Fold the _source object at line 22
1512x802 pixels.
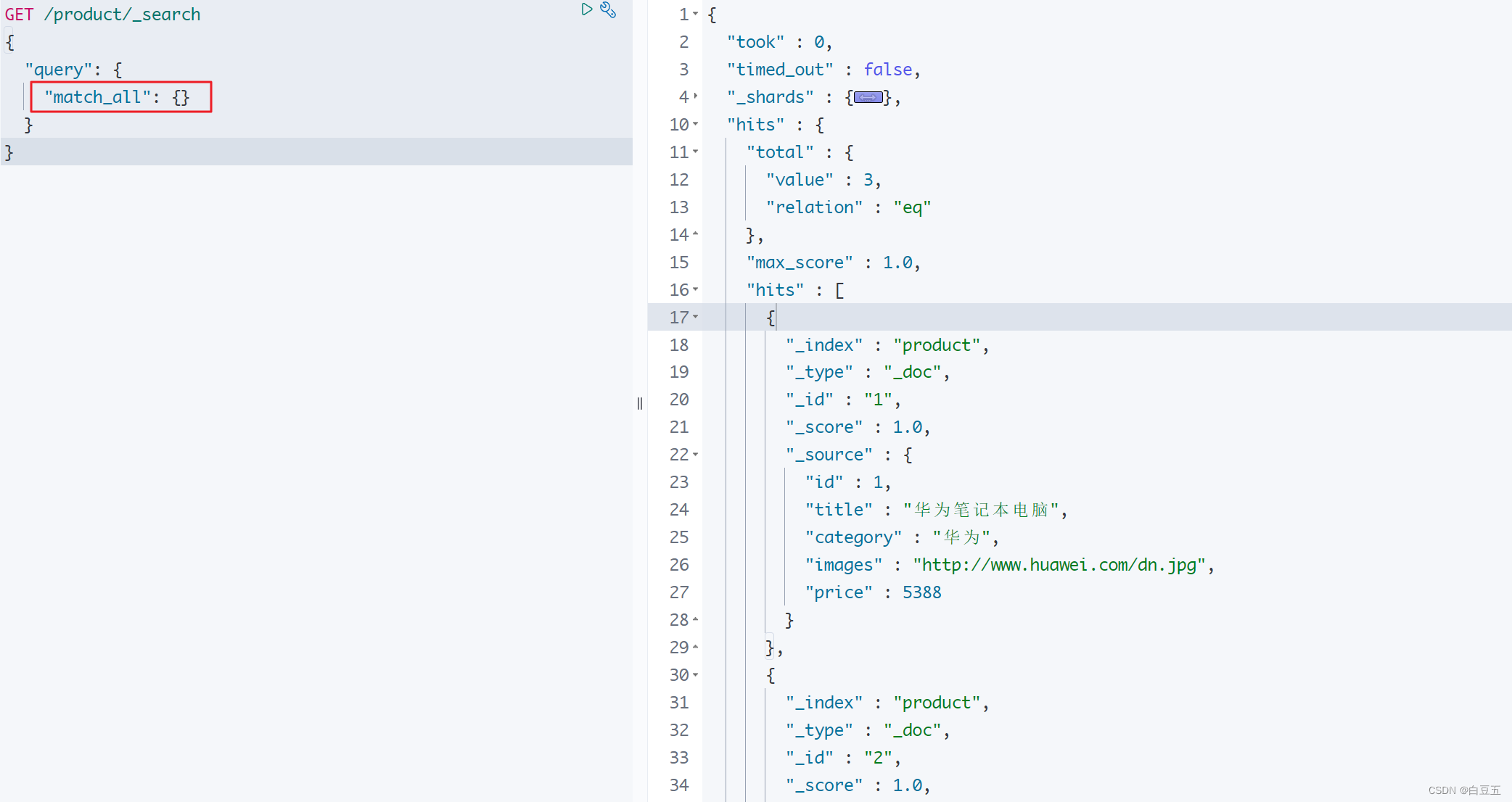point(696,455)
